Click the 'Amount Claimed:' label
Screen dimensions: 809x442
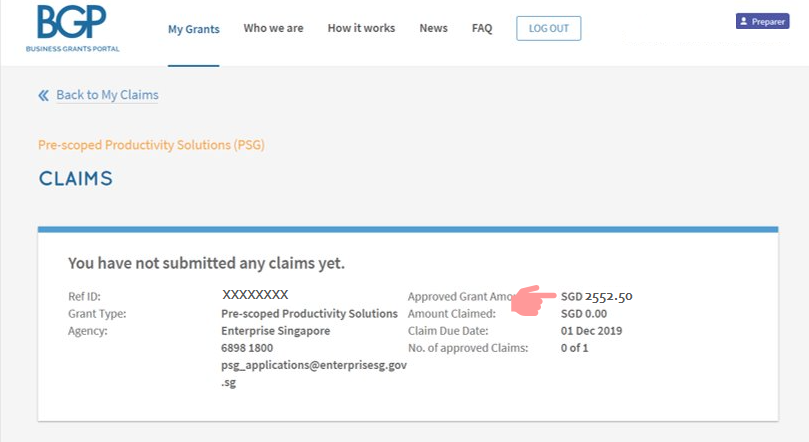point(451,314)
